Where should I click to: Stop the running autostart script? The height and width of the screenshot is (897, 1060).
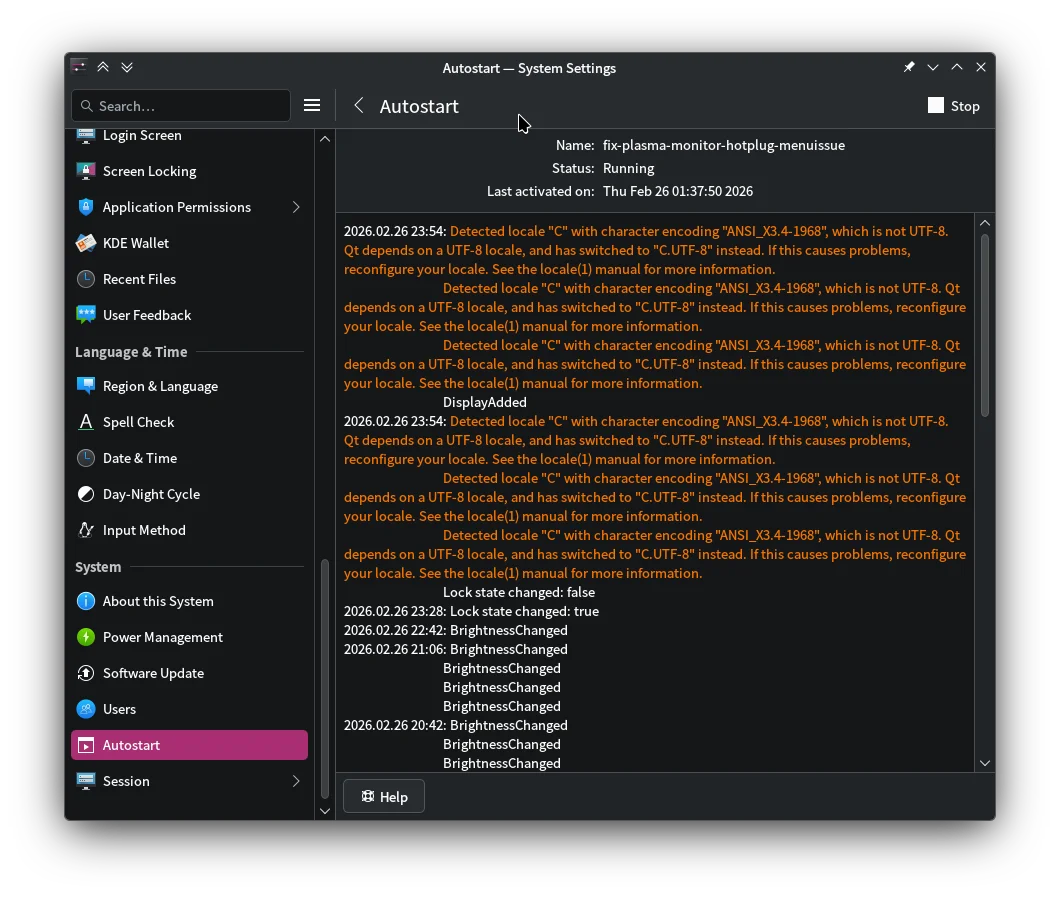click(954, 106)
